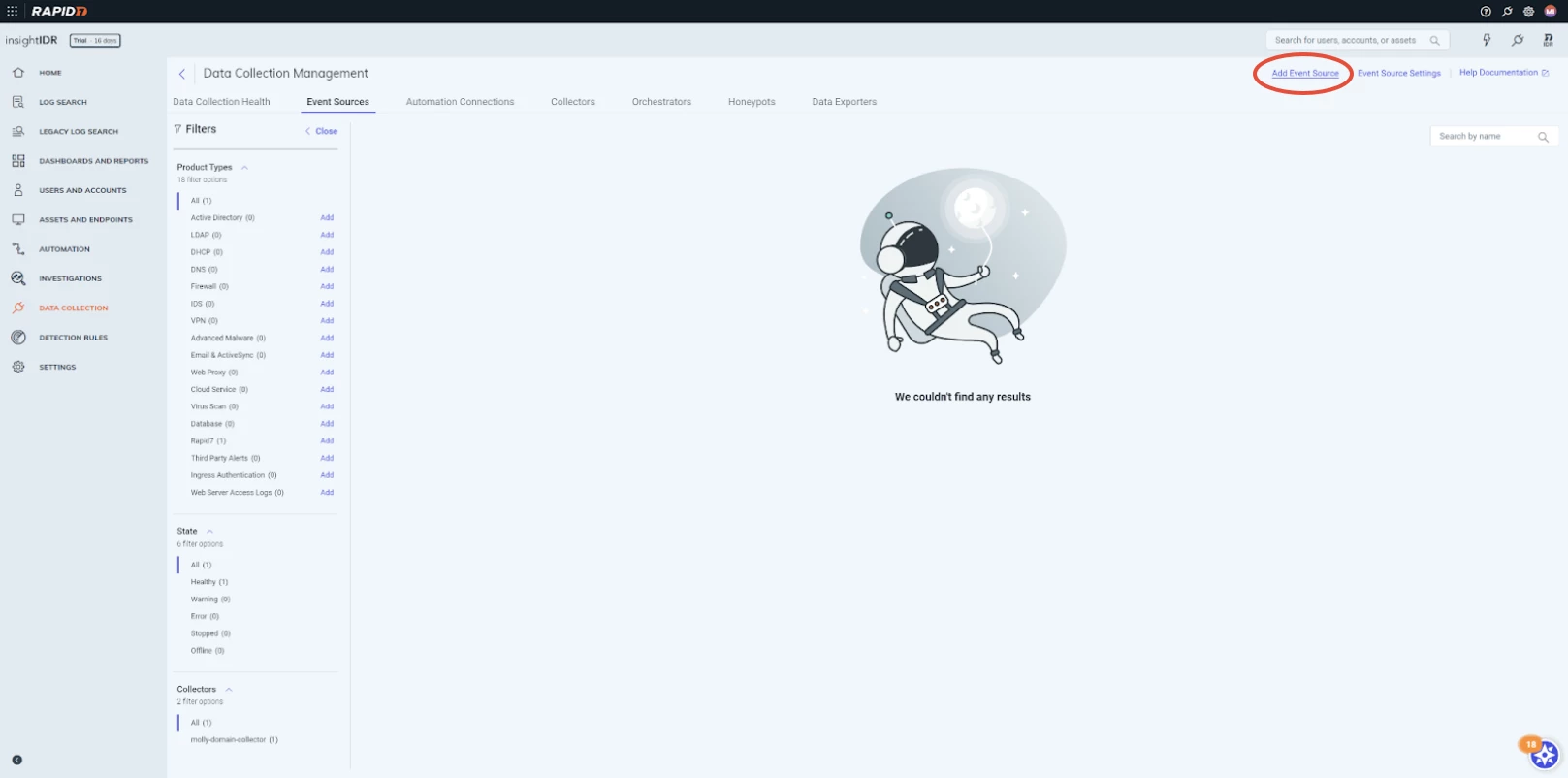
Task: Filter by Rapid7 (1) product type
Action: pos(208,440)
